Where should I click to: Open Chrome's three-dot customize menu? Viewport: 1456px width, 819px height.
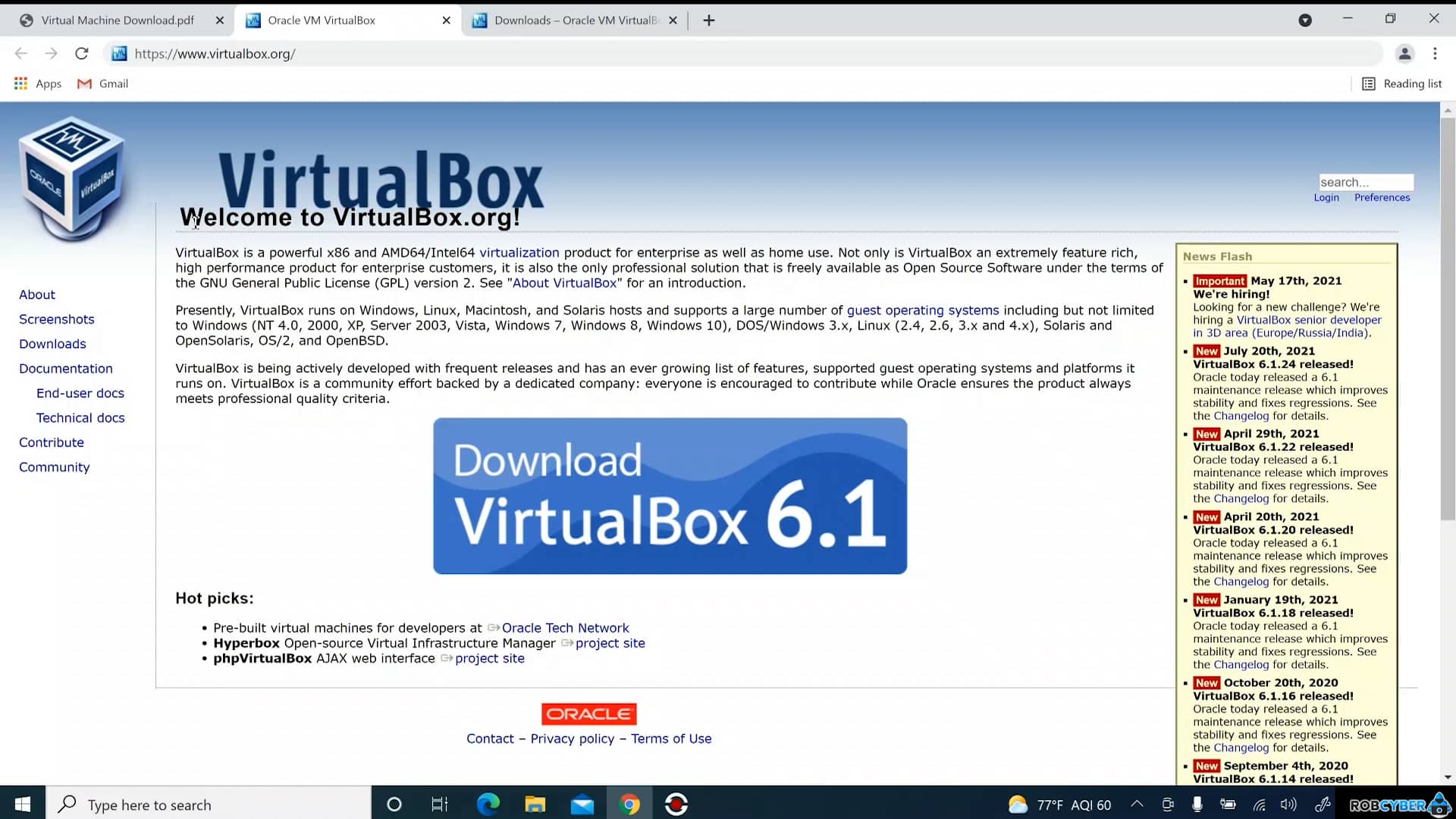[1435, 53]
